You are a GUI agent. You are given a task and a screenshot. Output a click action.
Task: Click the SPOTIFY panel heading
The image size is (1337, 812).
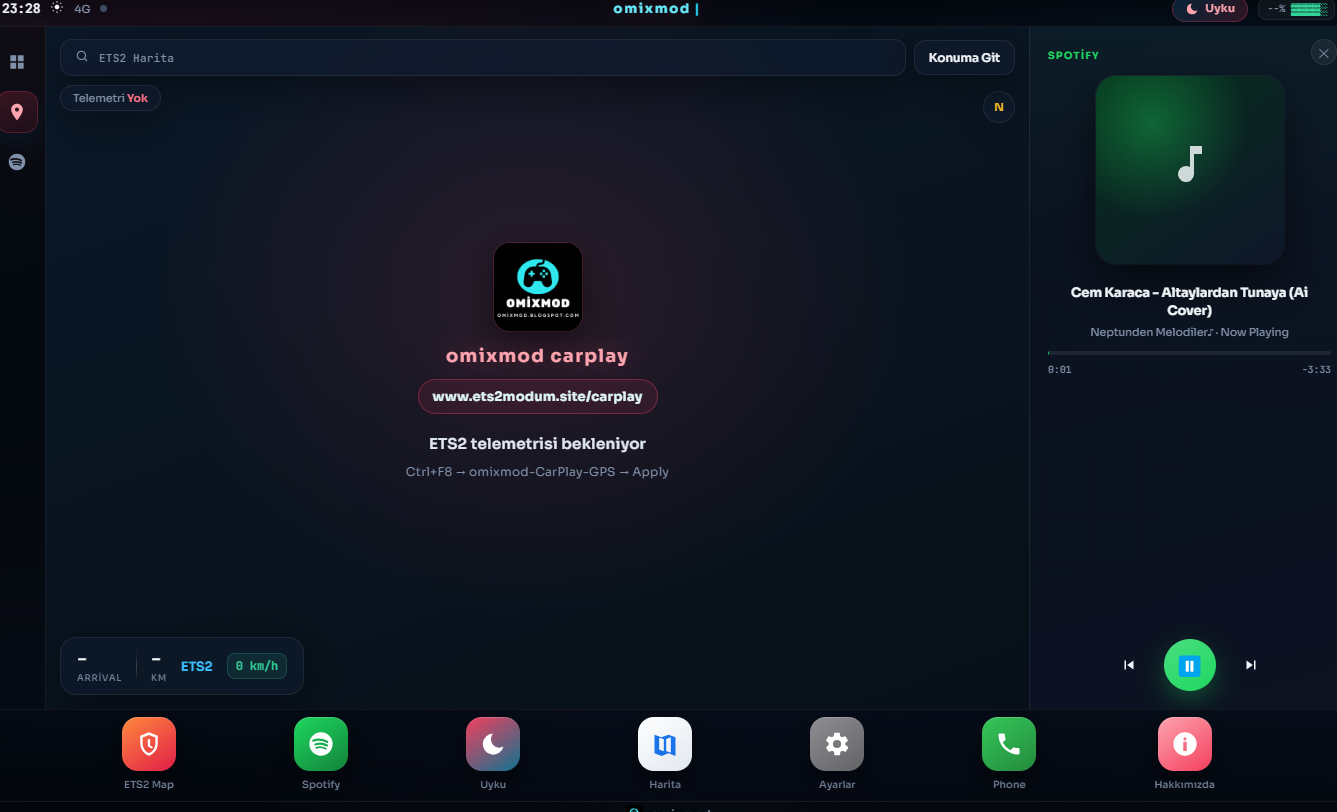coord(1073,55)
